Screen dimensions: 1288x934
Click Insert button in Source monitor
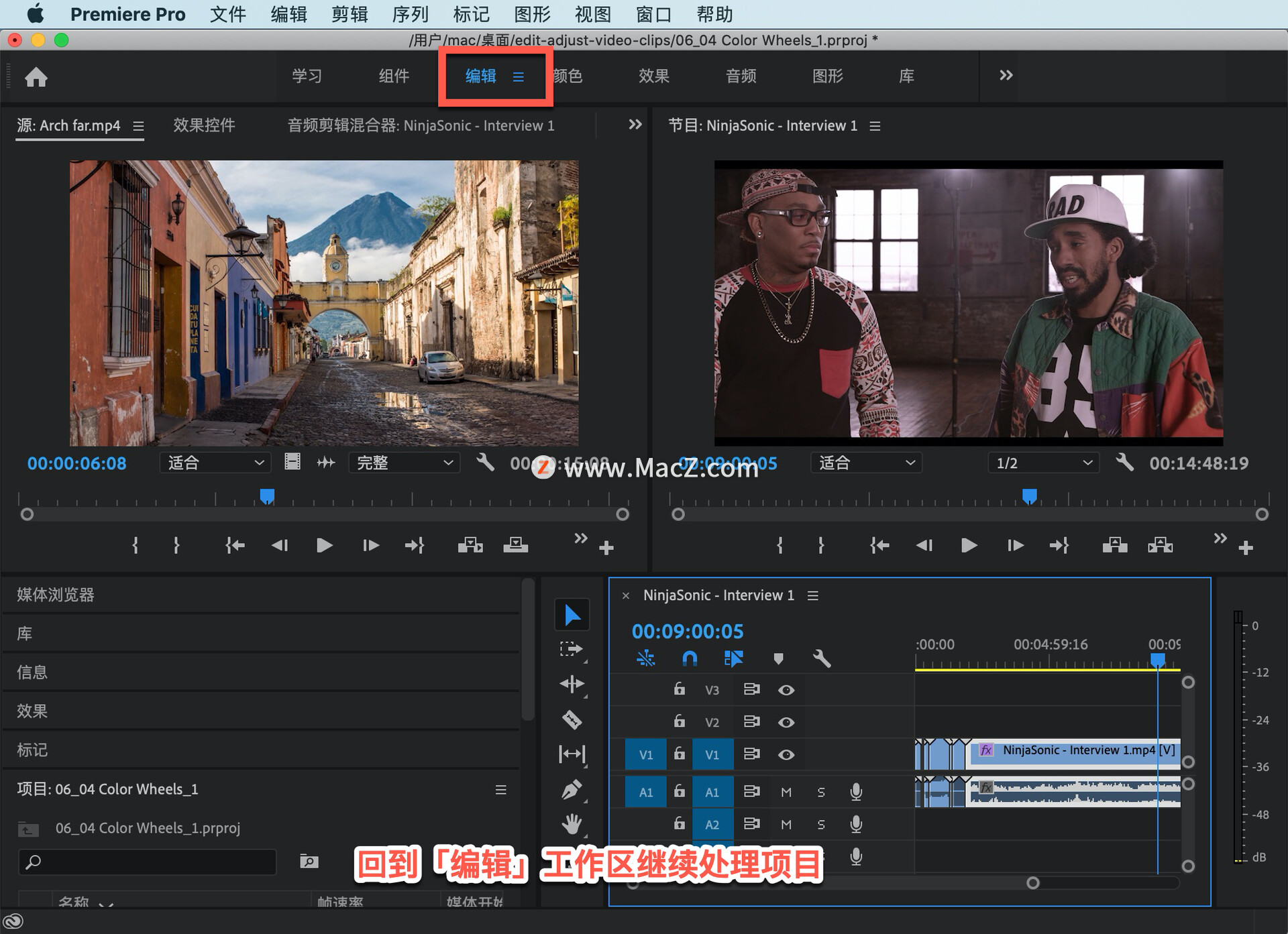(470, 545)
